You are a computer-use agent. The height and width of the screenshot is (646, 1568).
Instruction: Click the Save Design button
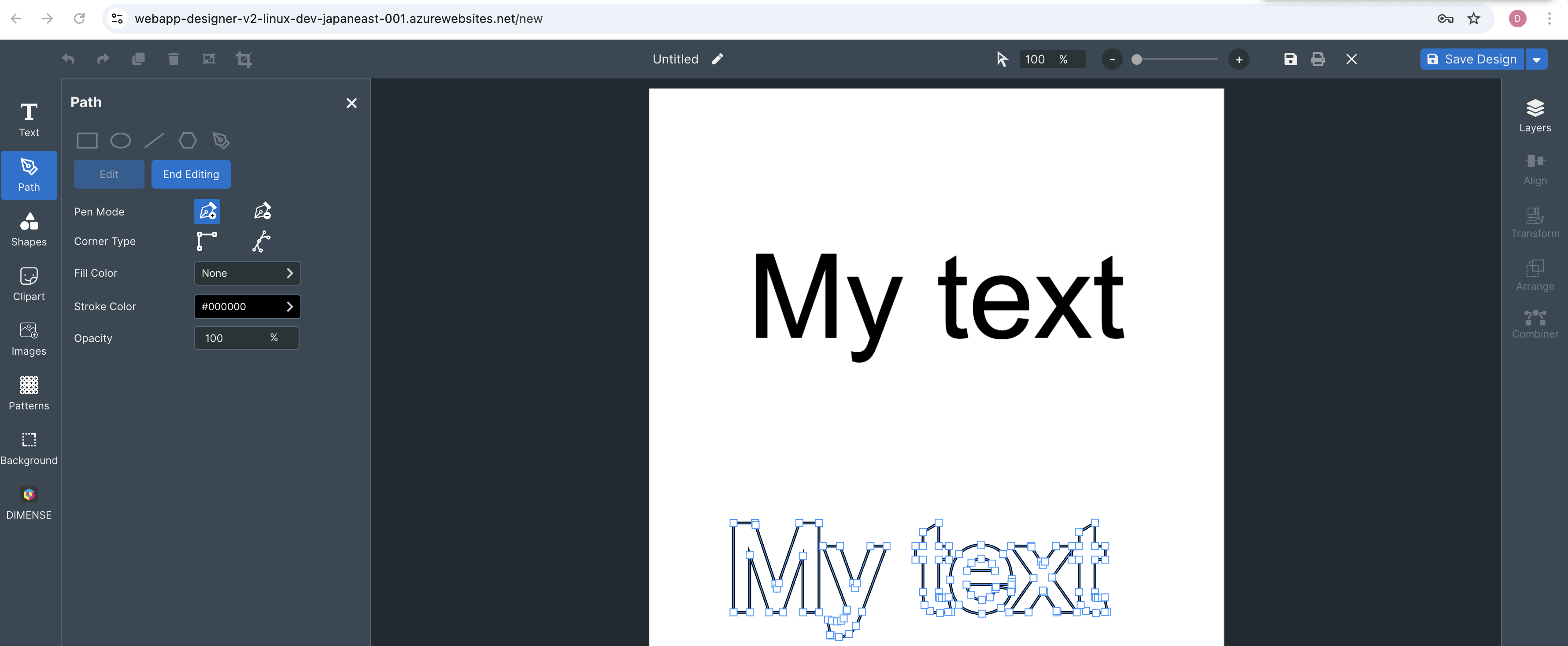(1472, 59)
